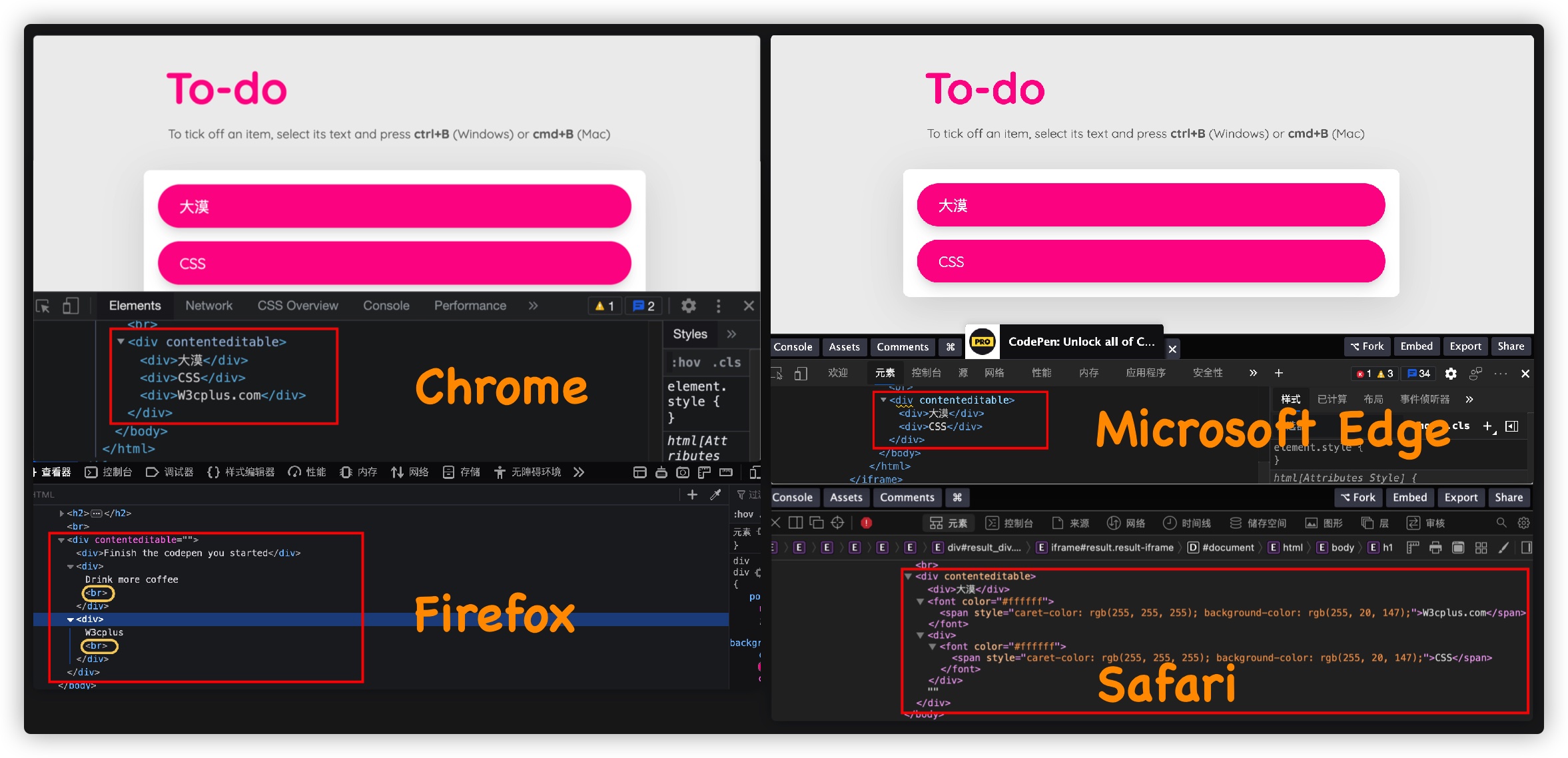Click Fork button above Edge DevTools
This screenshot has width=1568, height=758.
point(1368,346)
